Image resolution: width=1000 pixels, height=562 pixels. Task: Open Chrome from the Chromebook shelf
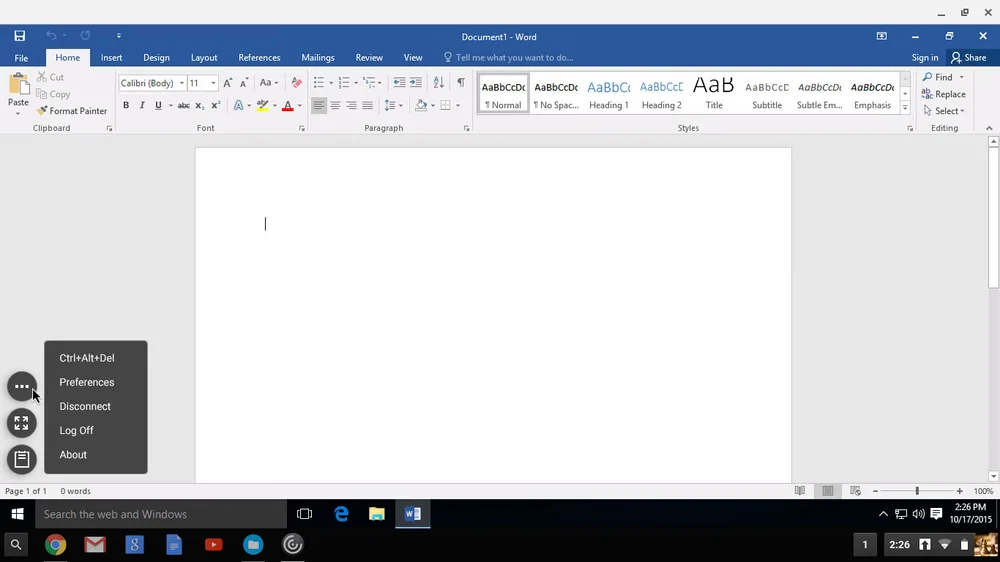point(55,545)
